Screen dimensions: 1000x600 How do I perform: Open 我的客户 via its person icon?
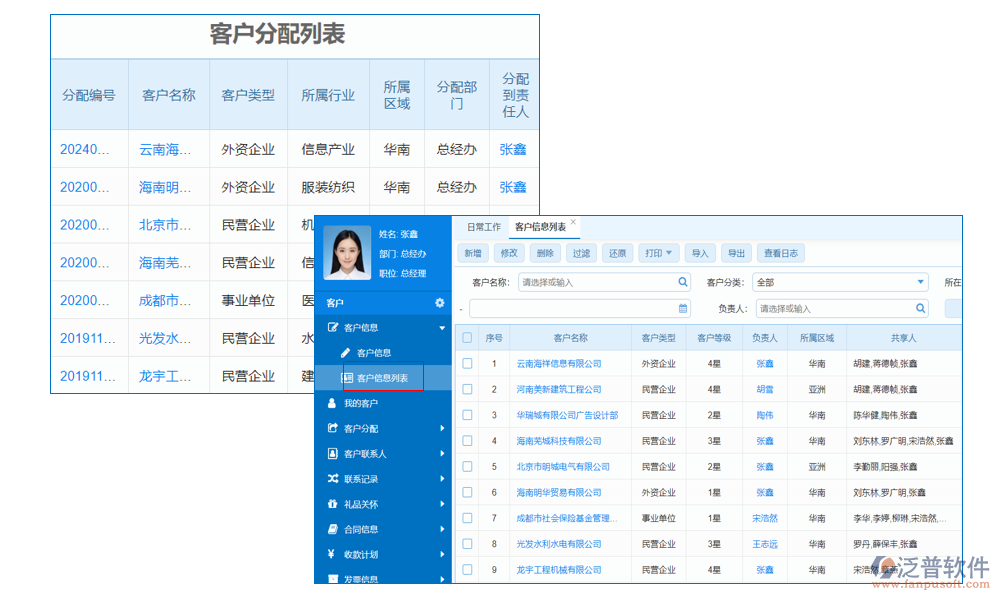coord(331,404)
